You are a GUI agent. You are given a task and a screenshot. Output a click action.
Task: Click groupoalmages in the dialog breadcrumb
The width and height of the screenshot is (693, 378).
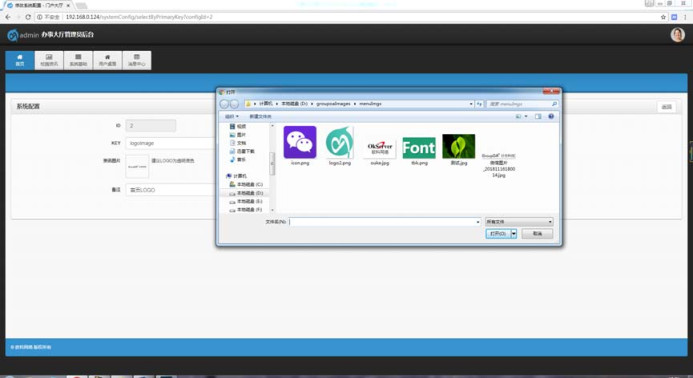point(333,104)
